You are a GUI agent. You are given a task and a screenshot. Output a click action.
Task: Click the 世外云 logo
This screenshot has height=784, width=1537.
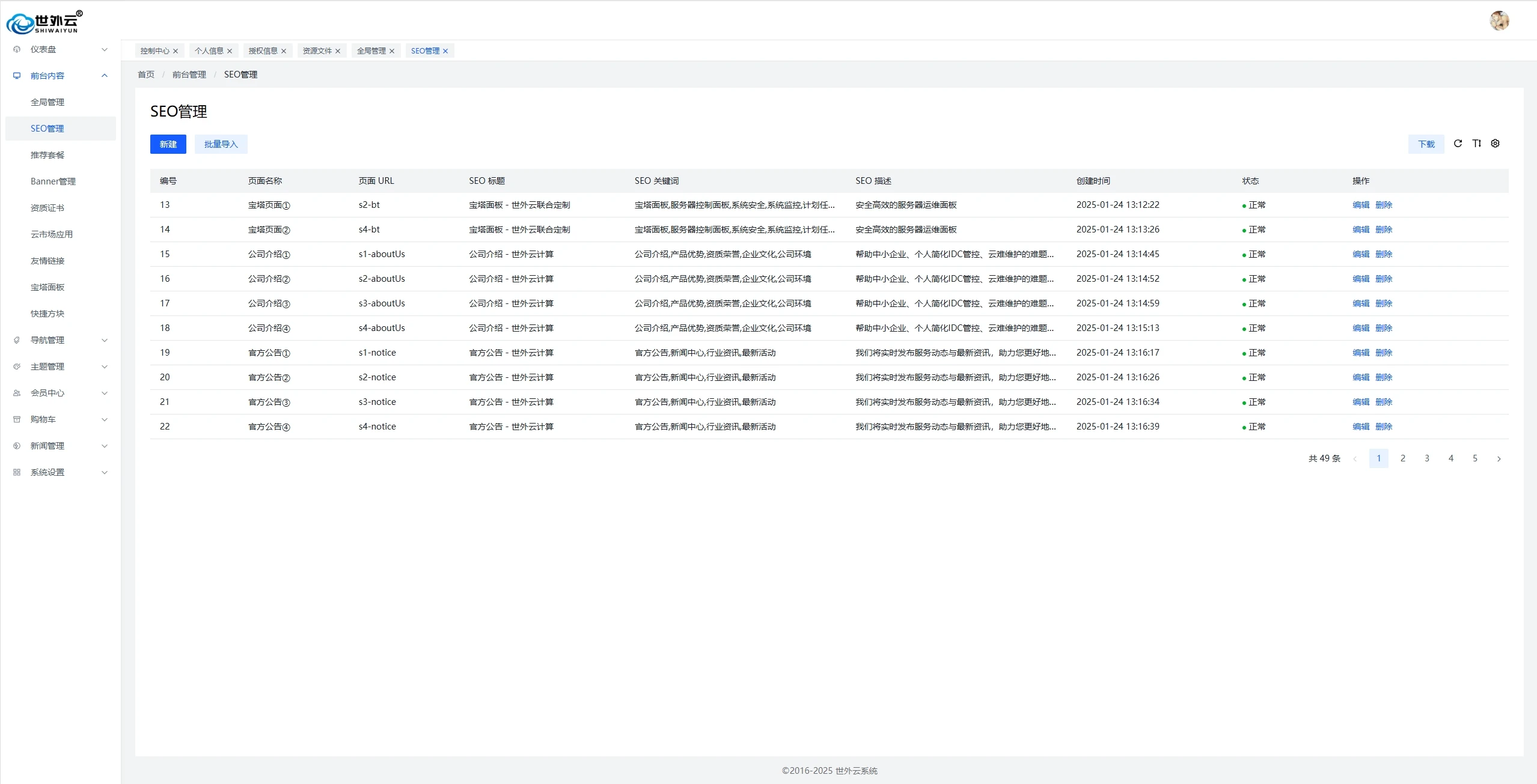coord(44,22)
